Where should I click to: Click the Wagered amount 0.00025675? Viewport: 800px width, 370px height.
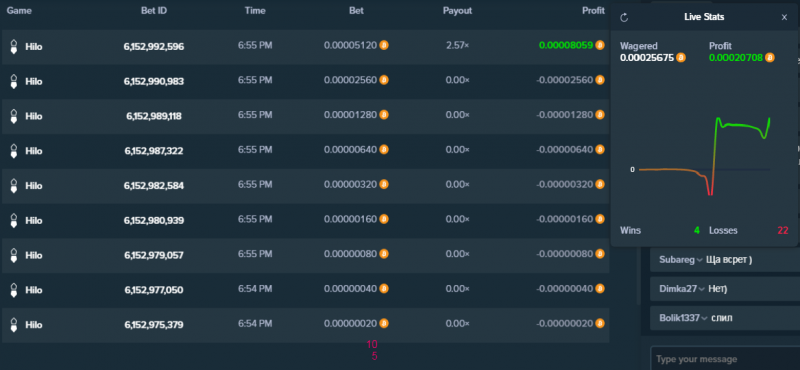(x=647, y=58)
